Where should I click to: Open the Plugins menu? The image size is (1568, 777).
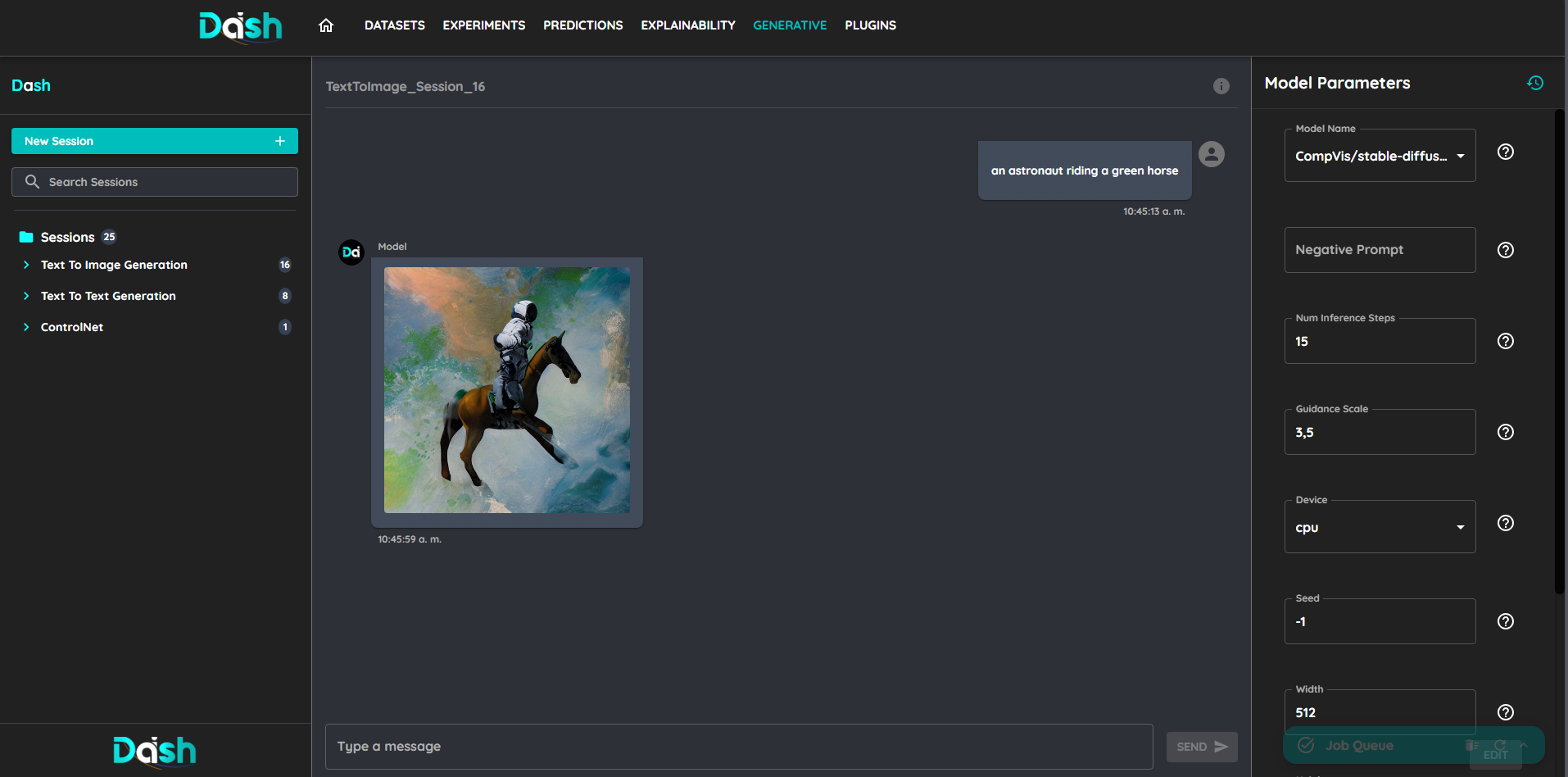[x=870, y=25]
